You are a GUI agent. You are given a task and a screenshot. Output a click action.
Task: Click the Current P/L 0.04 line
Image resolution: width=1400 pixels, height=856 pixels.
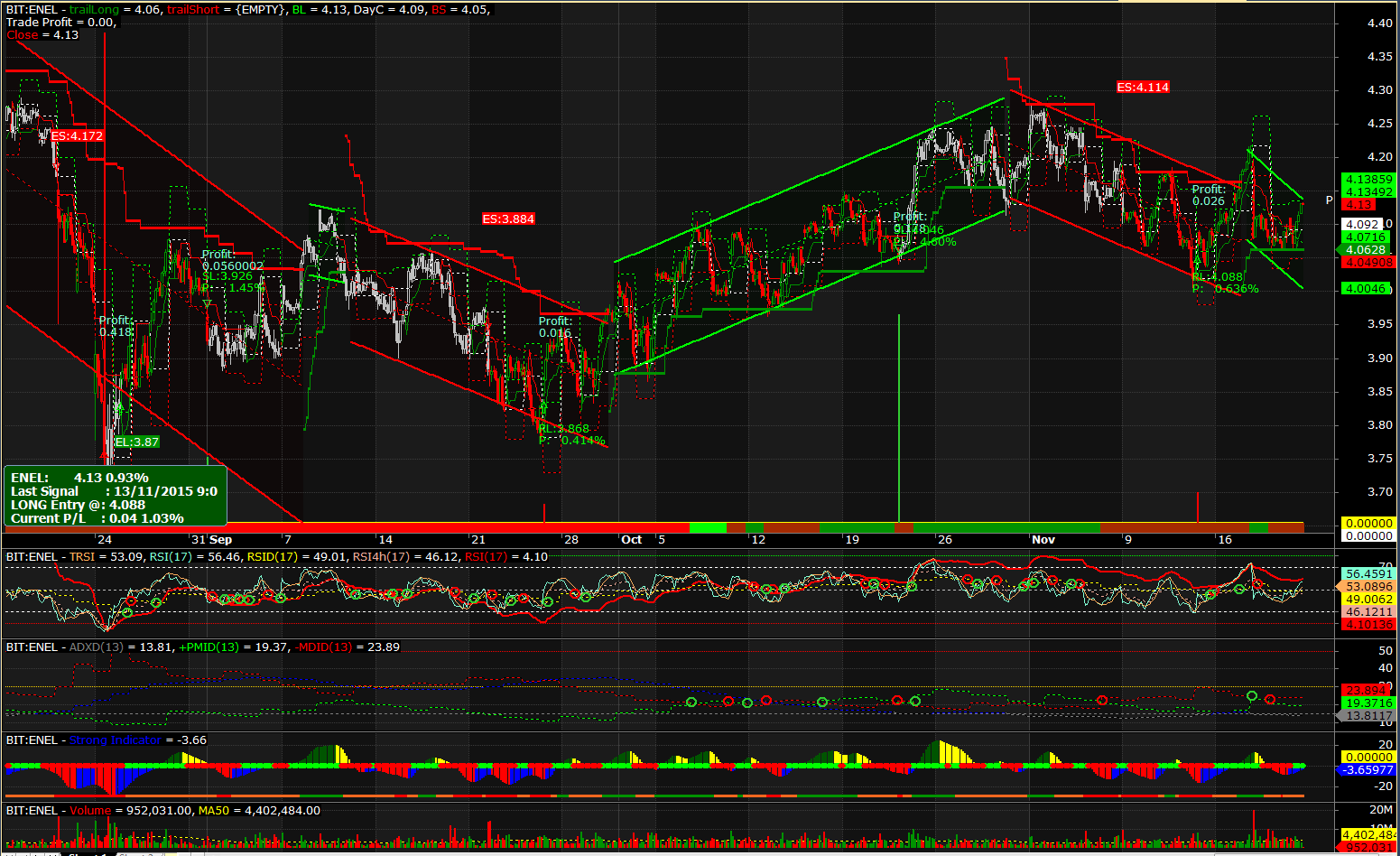[97, 518]
